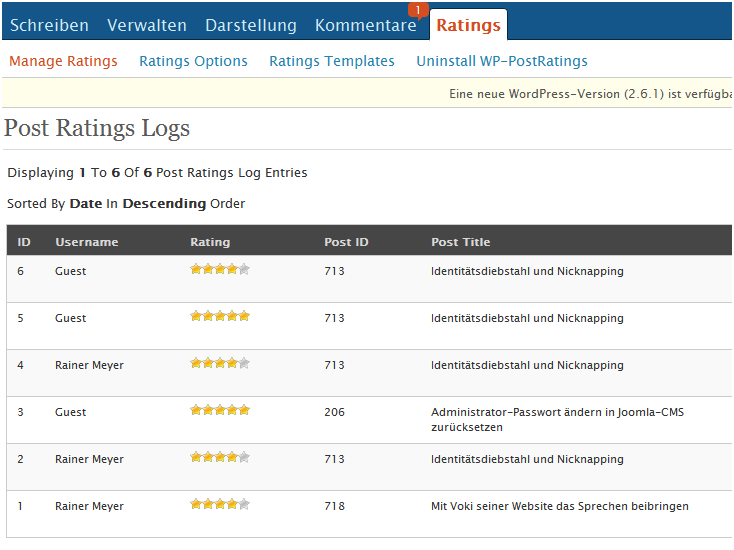Select Rainer Meyer in row ID 1
734x550 pixels.
click(x=89, y=506)
